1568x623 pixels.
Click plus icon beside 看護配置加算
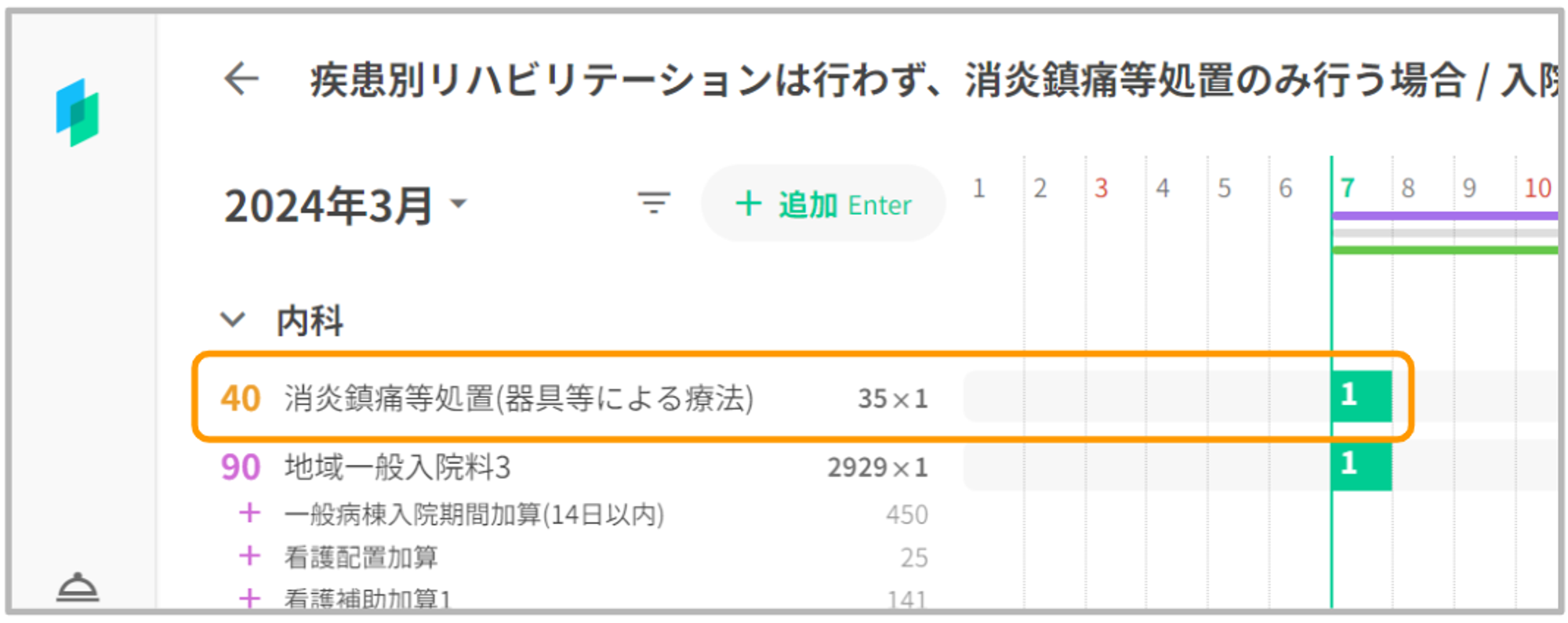249,556
